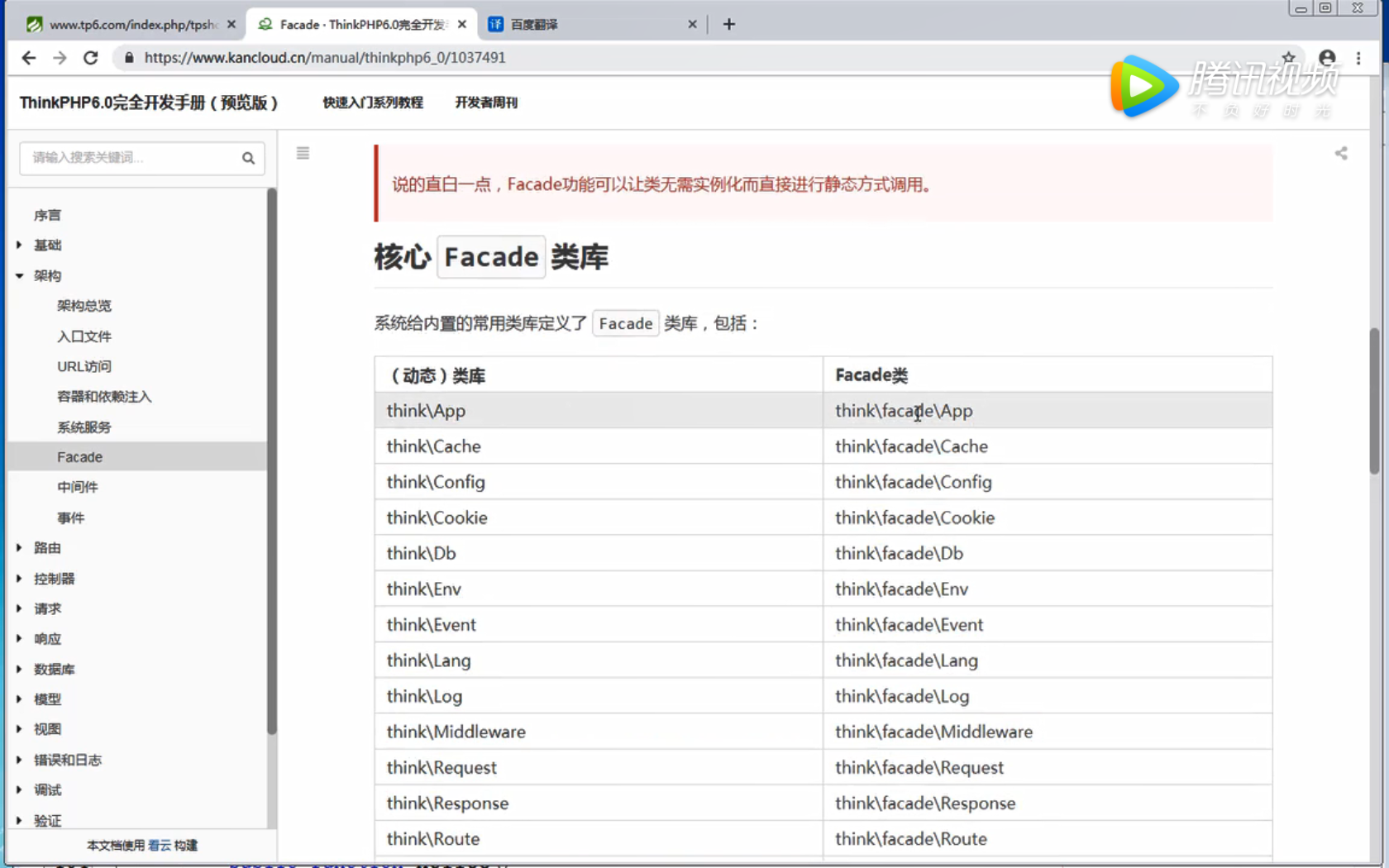Click table cell think\Config

[598, 482]
